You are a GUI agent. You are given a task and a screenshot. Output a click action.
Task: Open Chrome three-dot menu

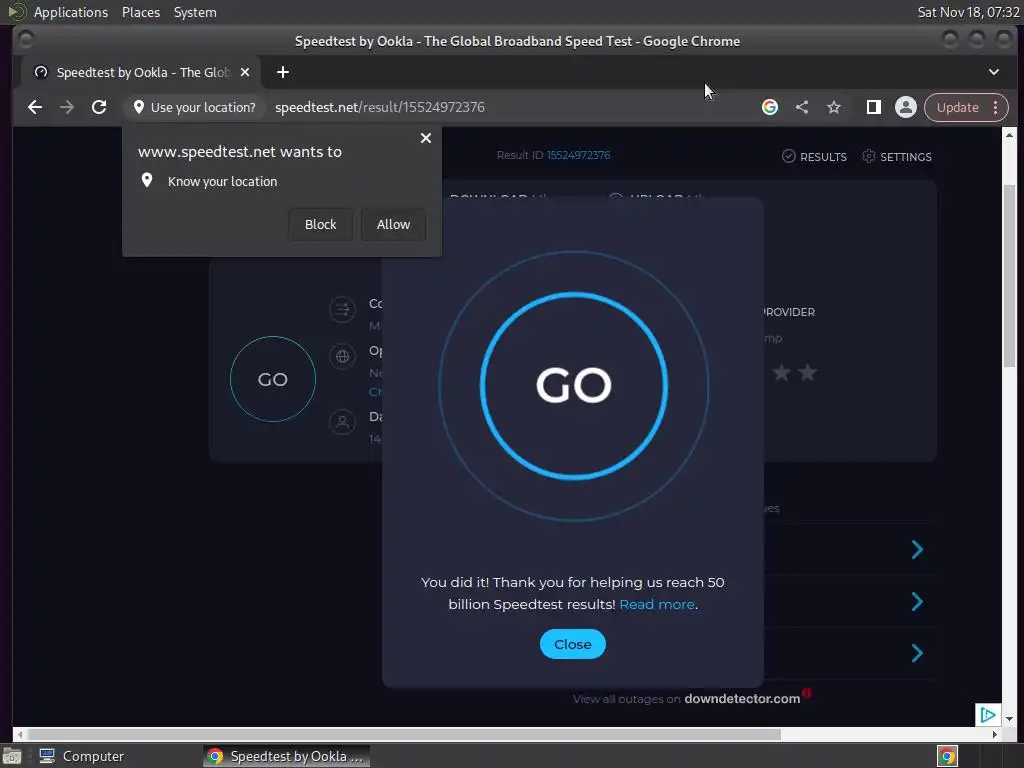click(x=995, y=107)
